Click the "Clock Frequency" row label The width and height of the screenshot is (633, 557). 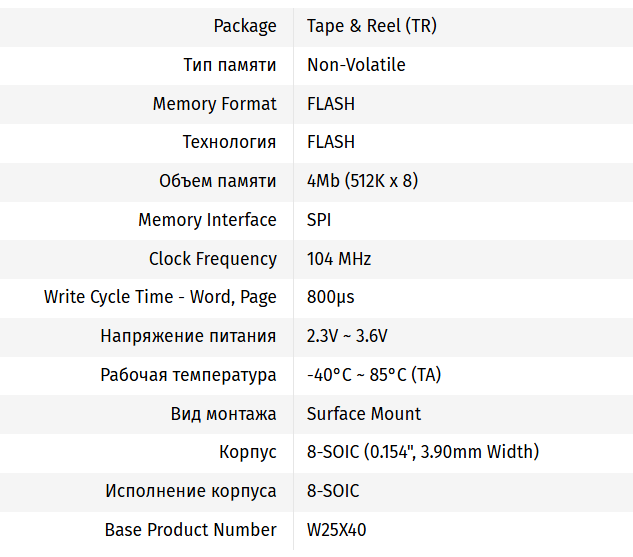point(213,259)
